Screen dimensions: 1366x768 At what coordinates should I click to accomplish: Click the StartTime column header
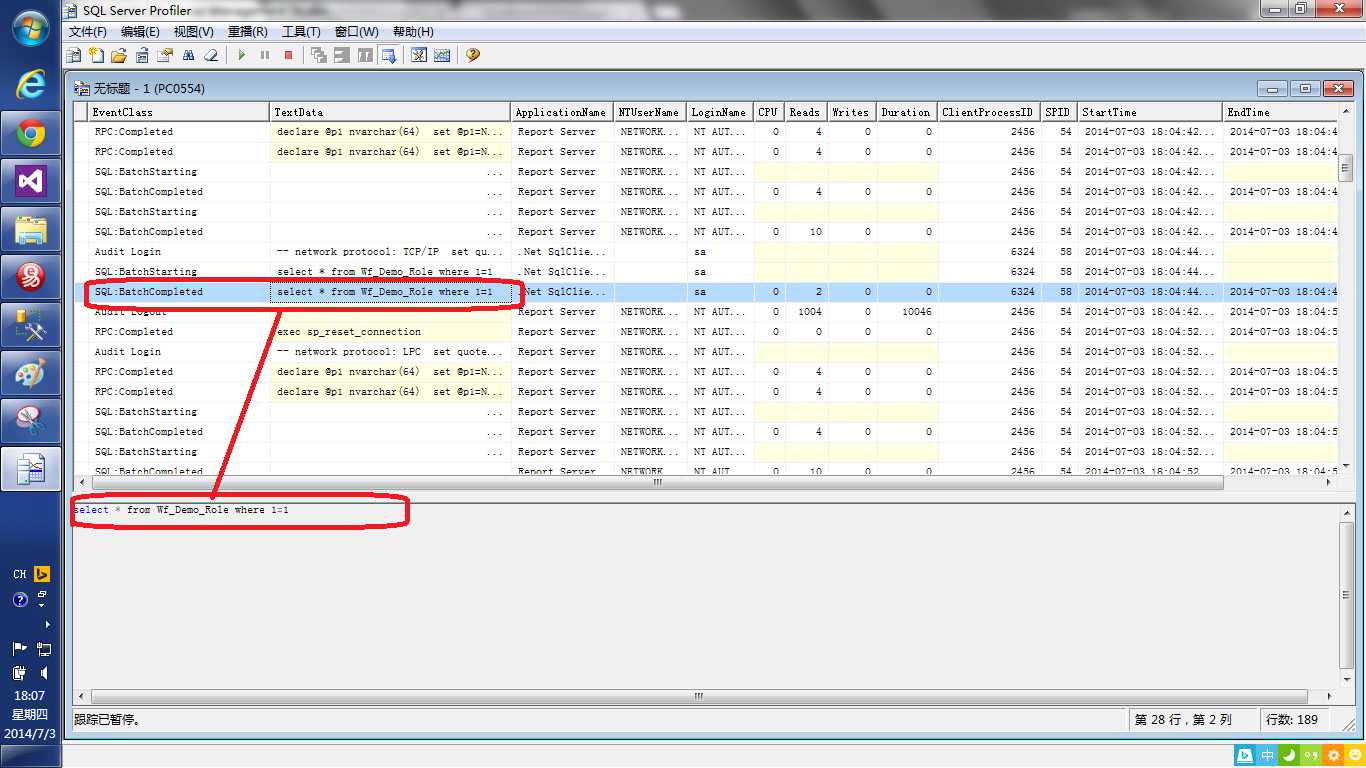[1150, 112]
